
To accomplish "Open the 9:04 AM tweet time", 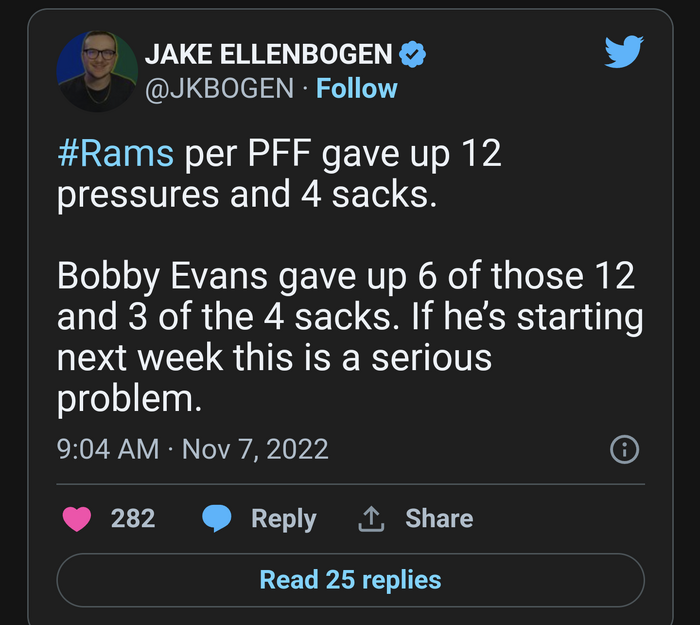I will click(108, 449).
